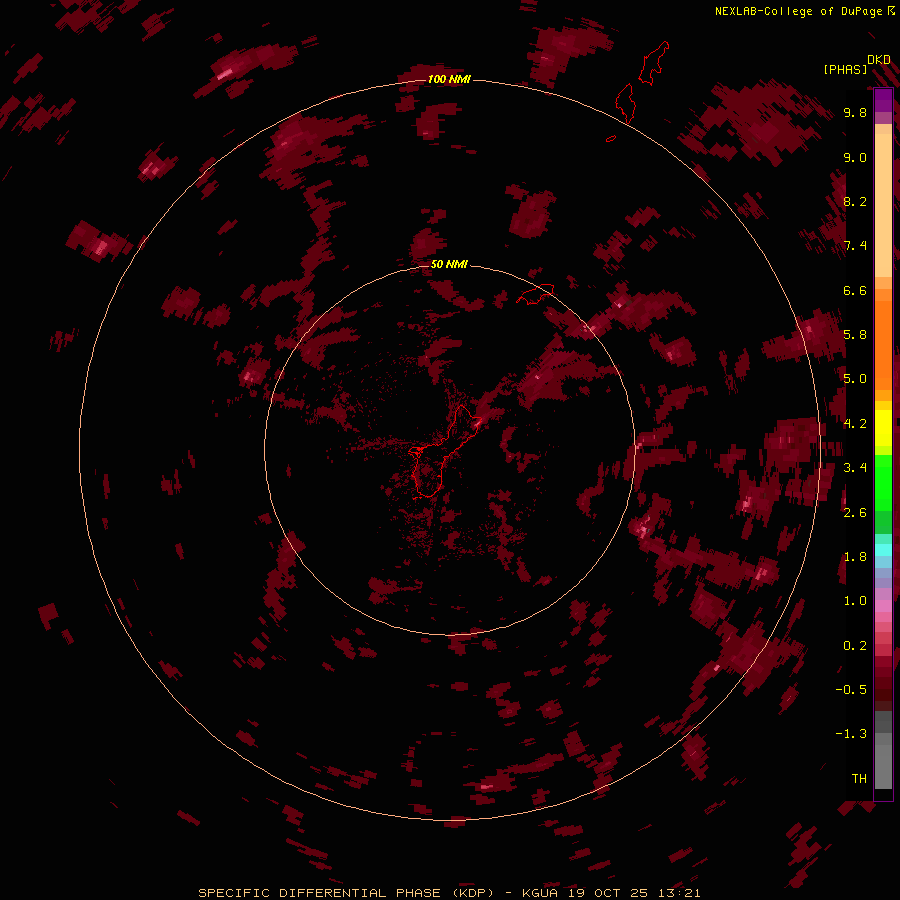
Task: Click the SPECIFIC DIFFERENTIAL PHASE (KDP) product title
Action: pyautogui.click(x=346, y=893)
